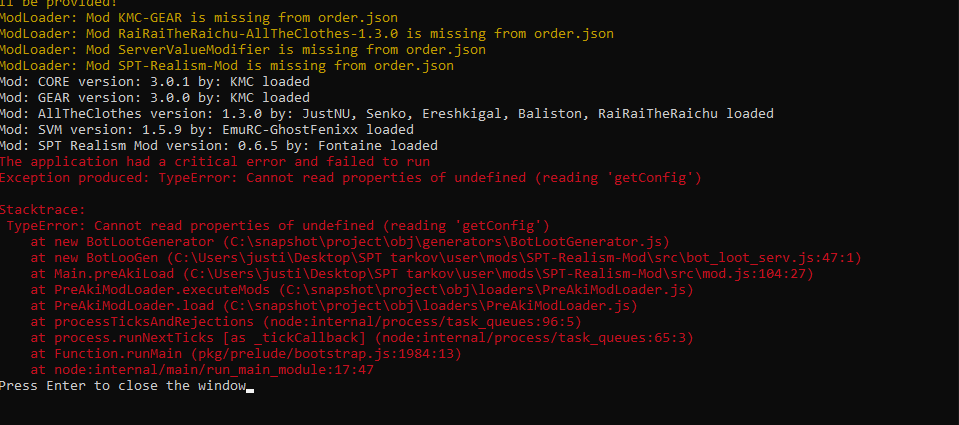Click the 'Exception produced: TypeError' line

pos(350,178)
